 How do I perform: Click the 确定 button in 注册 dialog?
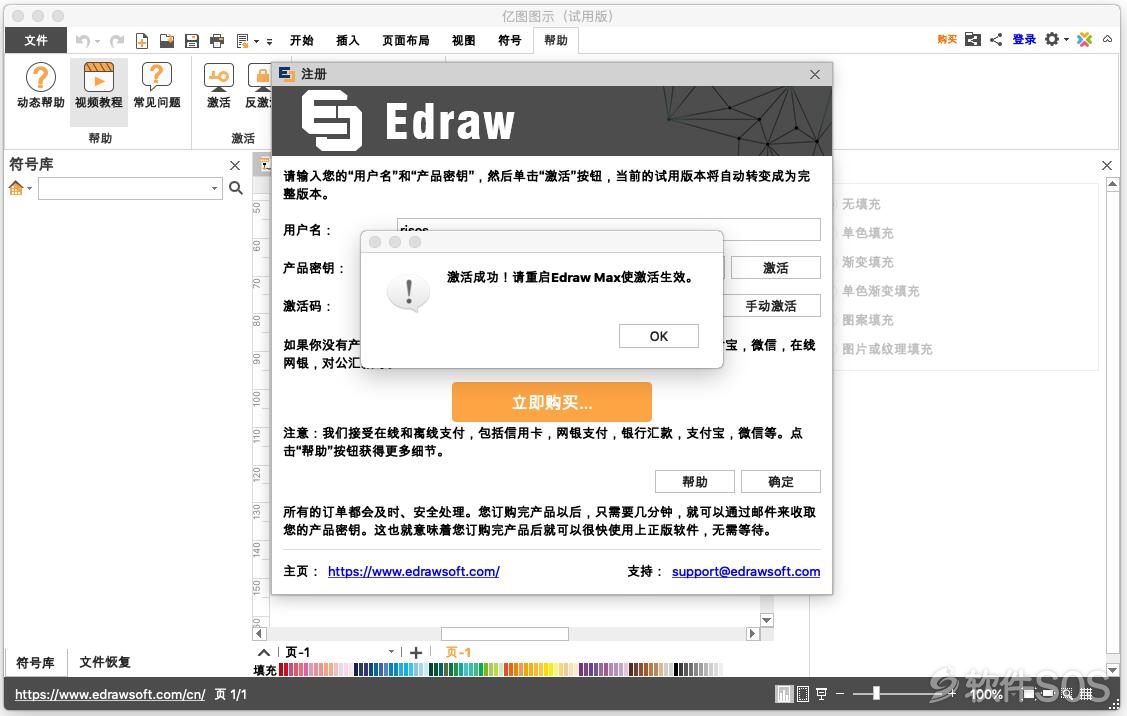tap(781, 481)
